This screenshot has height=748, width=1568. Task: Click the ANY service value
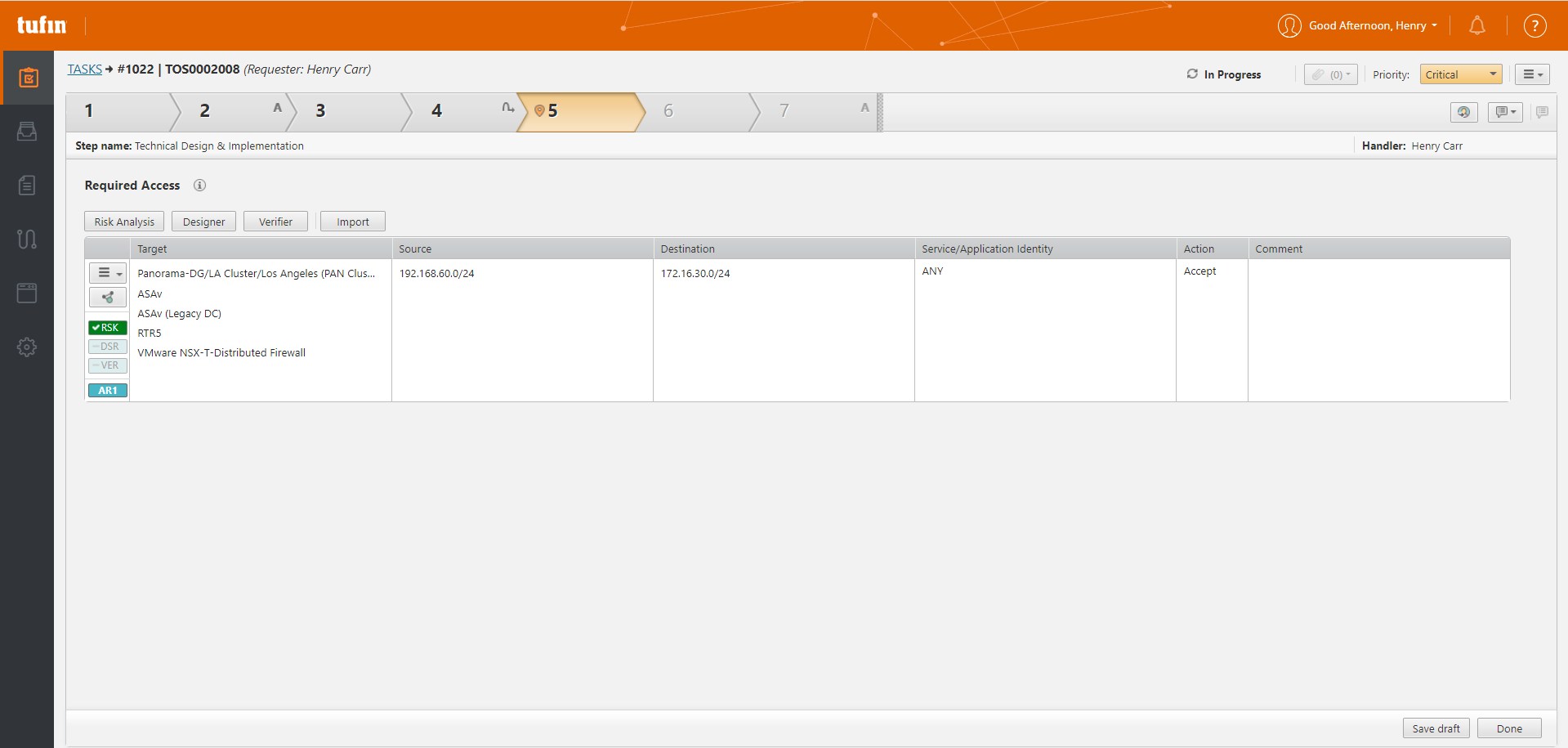[x=932, y=271]
